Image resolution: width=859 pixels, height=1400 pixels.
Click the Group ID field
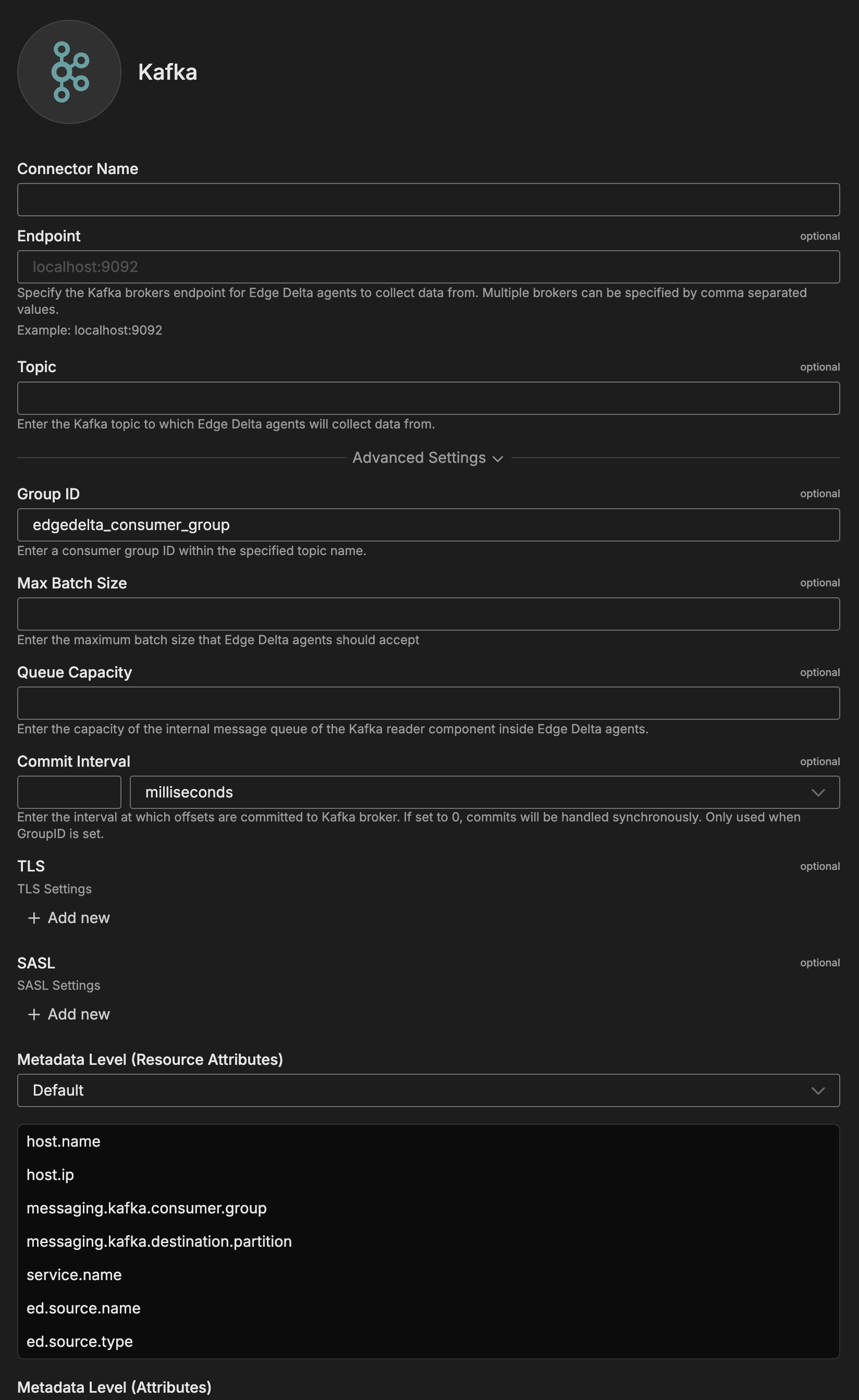428,525
